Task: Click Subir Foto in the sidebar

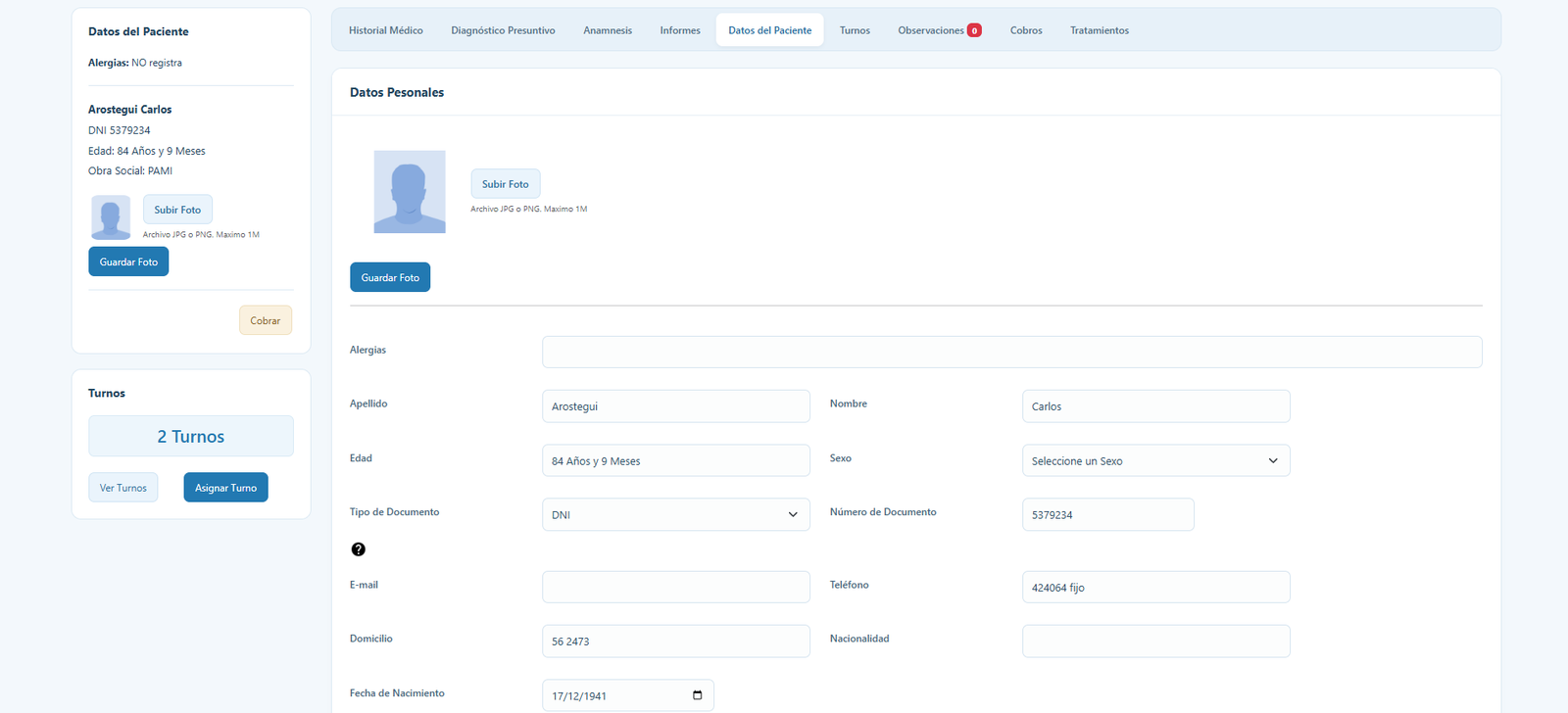Action: (177, 210)
